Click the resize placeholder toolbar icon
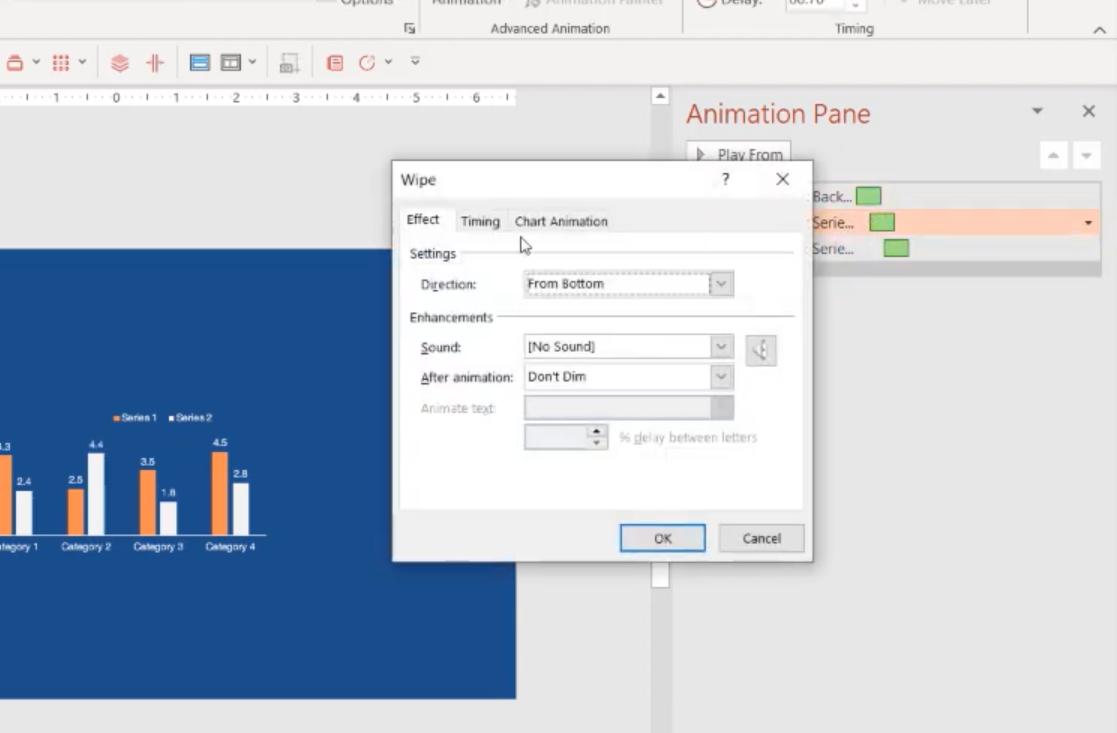The image size is (1117, 733). [x=288, y=64]
